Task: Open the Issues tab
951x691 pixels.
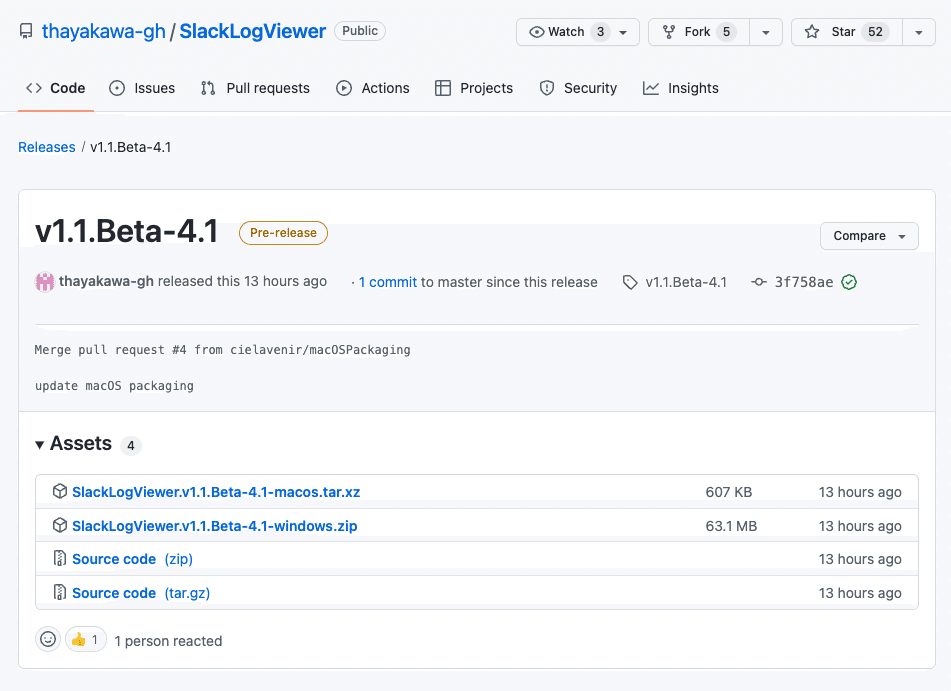Action: click(143, 88)
